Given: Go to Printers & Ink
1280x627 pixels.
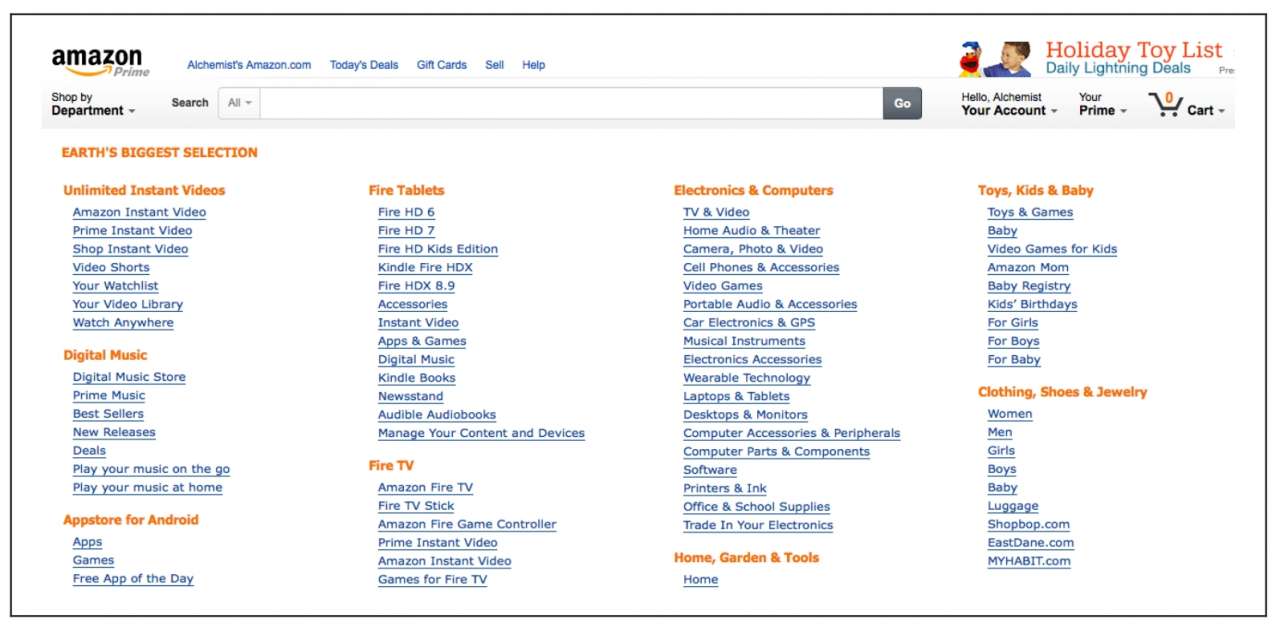Looking at the screenshot, I should pyautogui.click(x=725, y=489).
